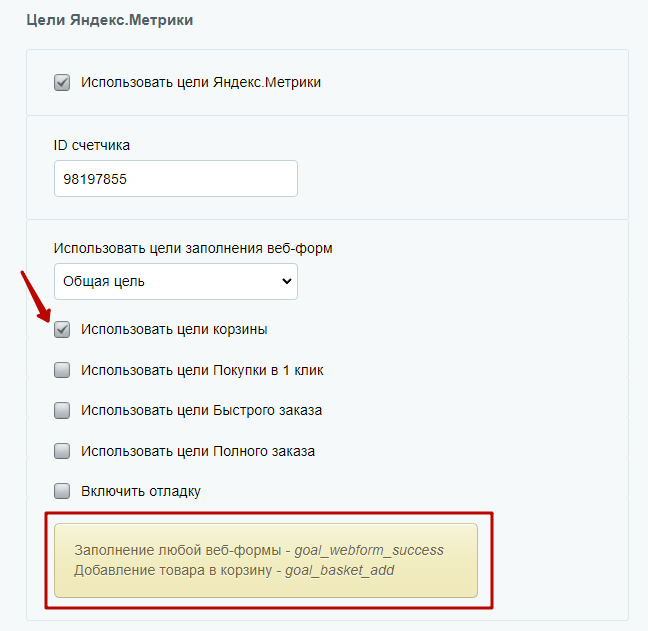Uncheck the Использовать цели Яндекс.Метрики checkbox
Viewport: 648px width, 631px height.
(x=62, y=83)
